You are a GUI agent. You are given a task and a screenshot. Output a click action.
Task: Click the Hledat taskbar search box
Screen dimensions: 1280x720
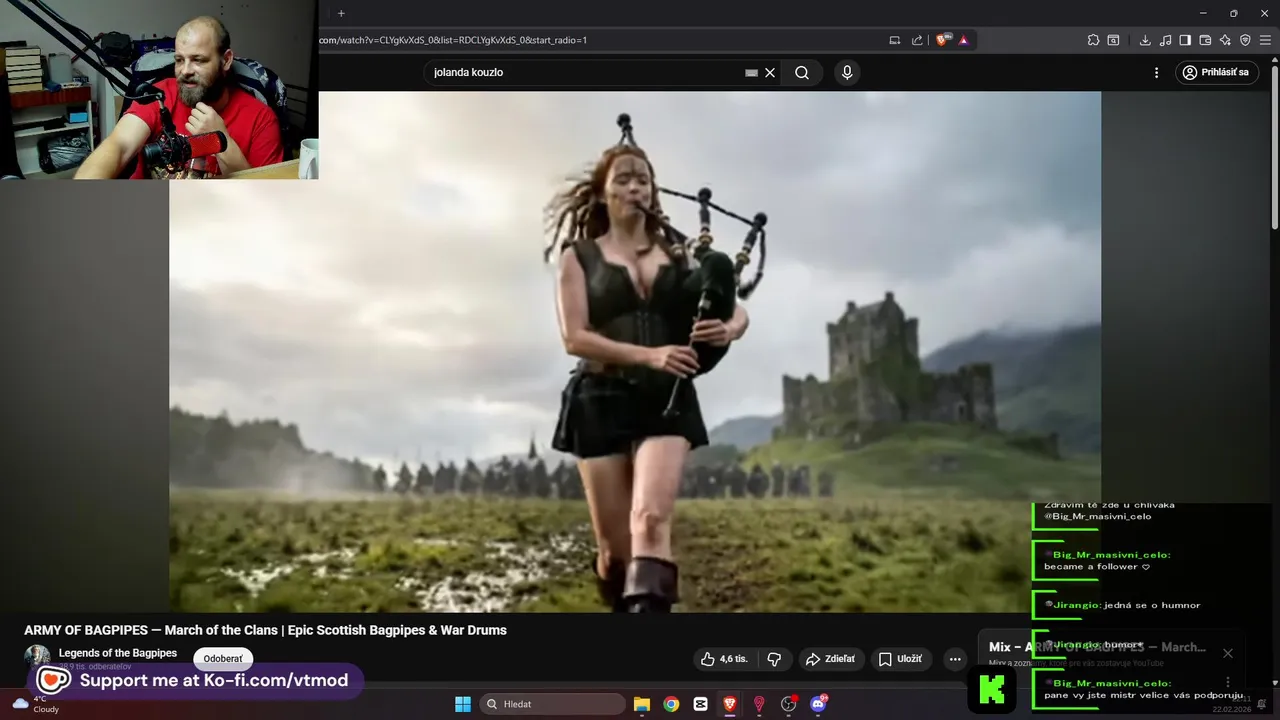[553, 704]
